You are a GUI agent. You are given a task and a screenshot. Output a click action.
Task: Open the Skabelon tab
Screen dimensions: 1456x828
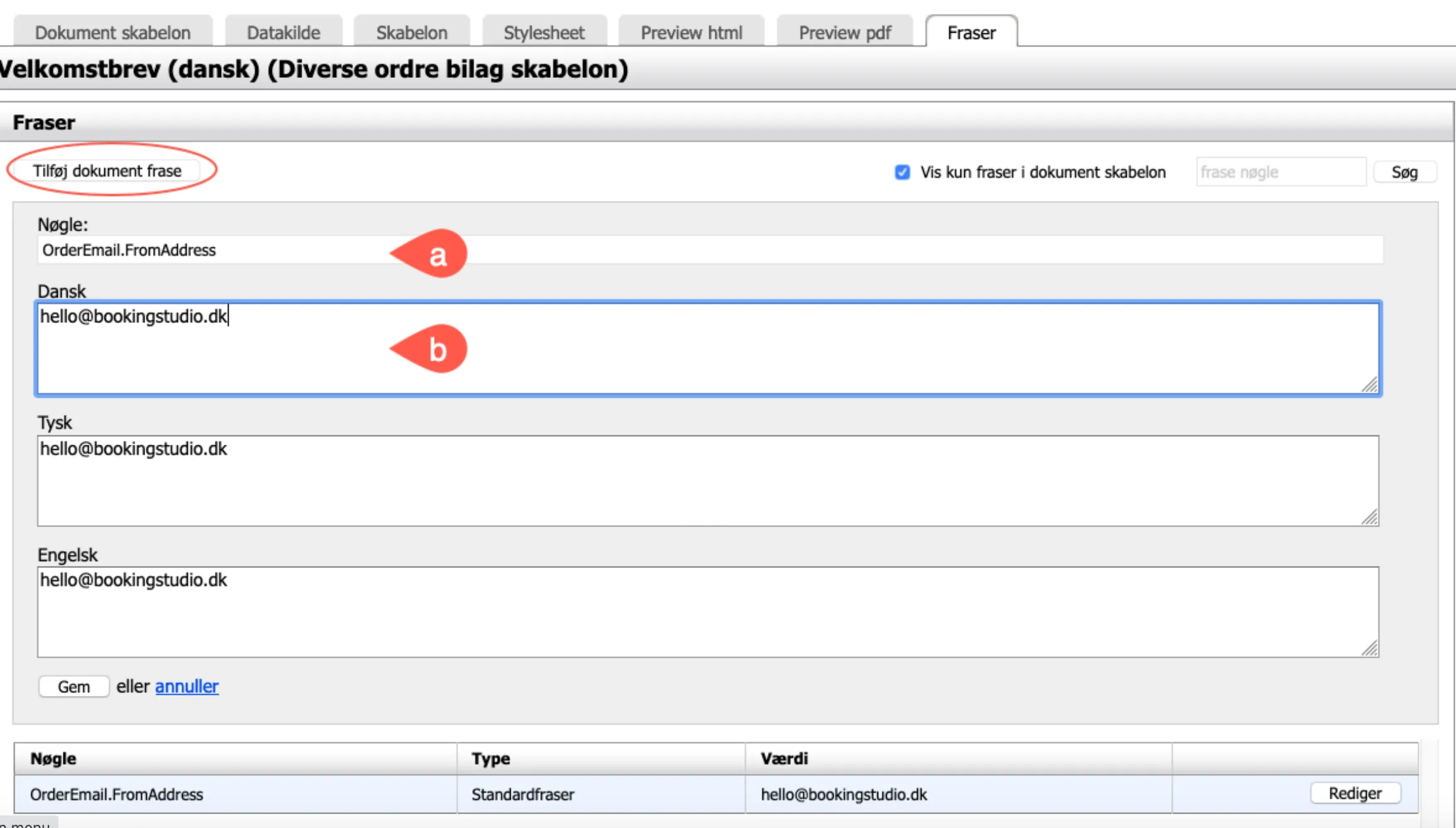pos(411,33)
